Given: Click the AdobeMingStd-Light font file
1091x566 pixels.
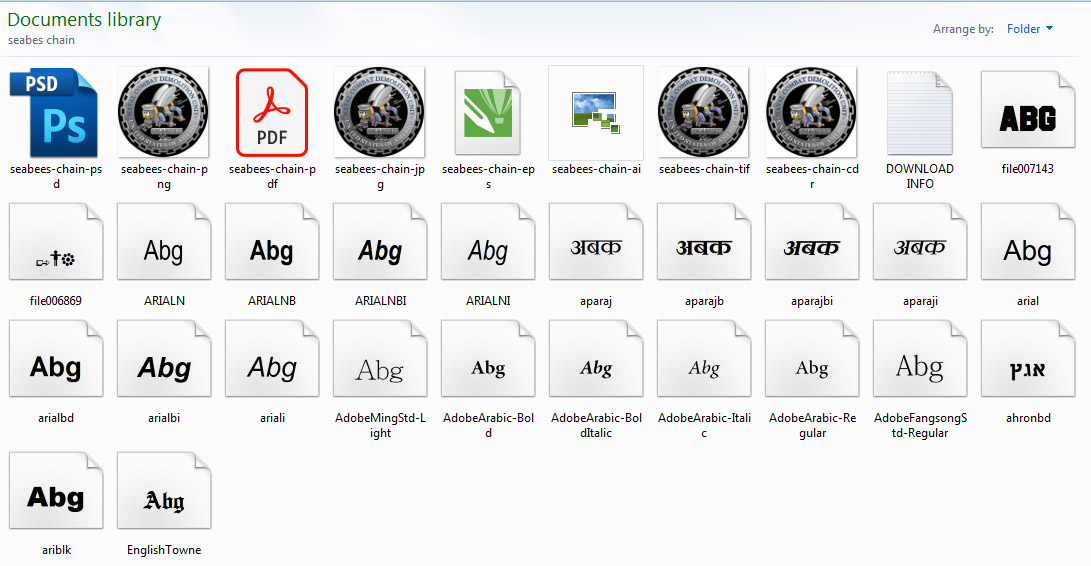Looking at the screenshot, I should point(379,367).
